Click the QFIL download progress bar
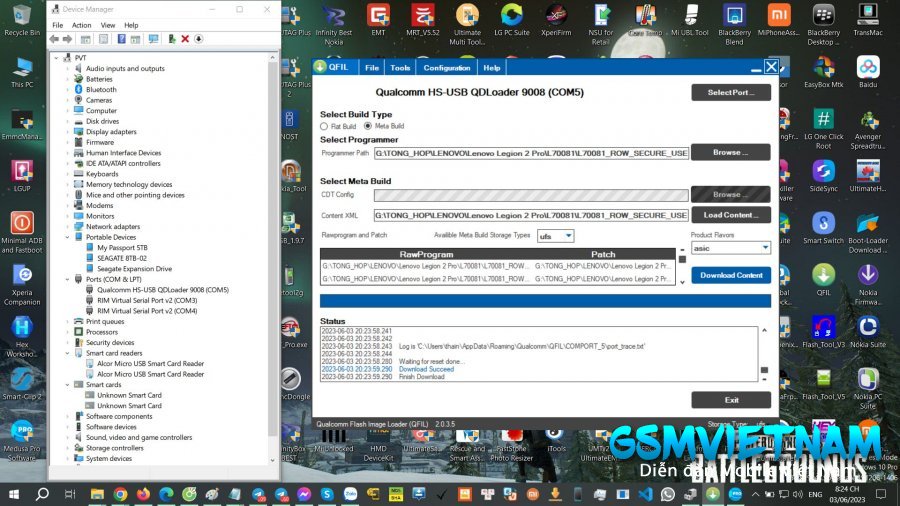900x506 pixels. 545,301
